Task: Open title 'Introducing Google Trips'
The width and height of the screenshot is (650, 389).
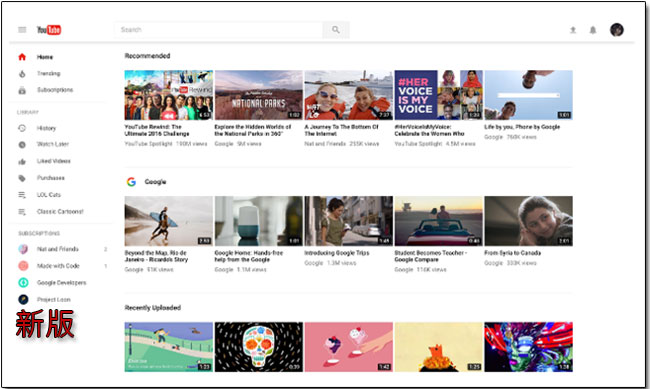Action: coord(337,253)
